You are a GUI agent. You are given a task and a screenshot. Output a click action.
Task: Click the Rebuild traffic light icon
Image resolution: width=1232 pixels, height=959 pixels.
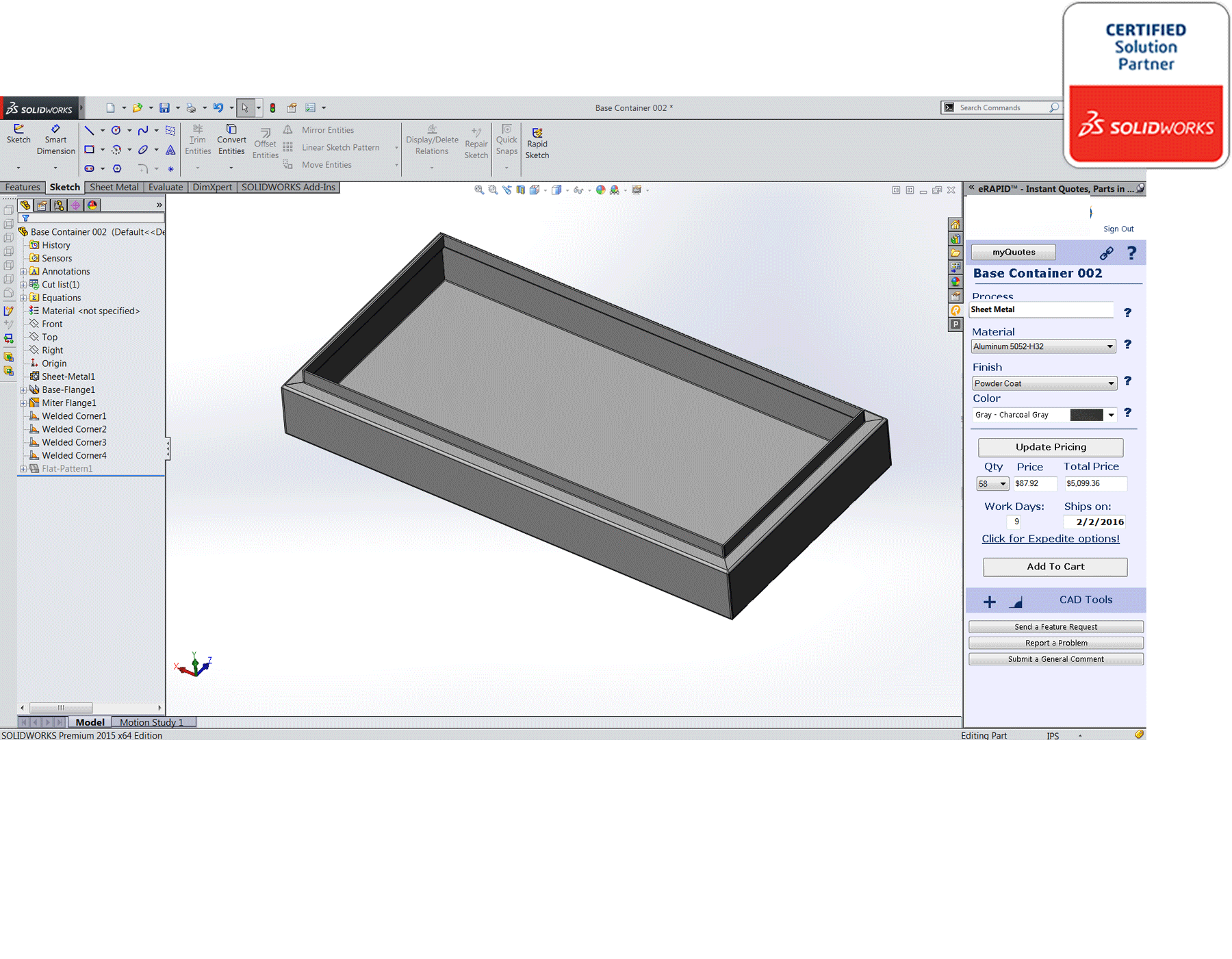click(272, 107)
